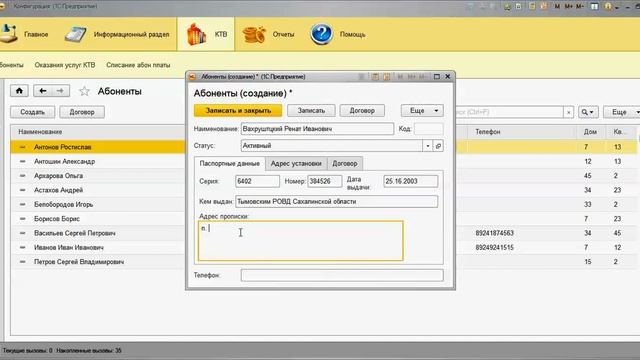640x360 pixels.
Task: Open the calendar icon in dialog title bar
Action: (x=387, y=77)
